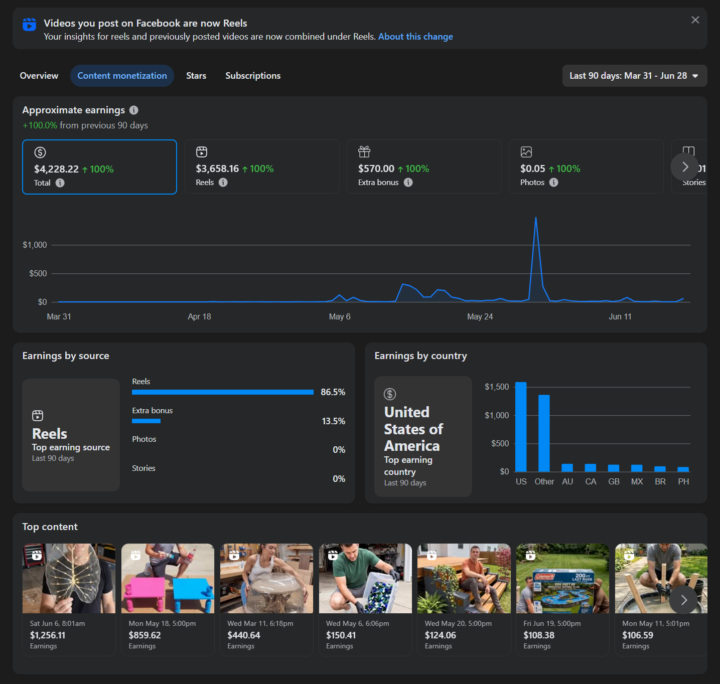Open the About this change link
This screenshot has width=720, height=684.
tap(415, 37)
